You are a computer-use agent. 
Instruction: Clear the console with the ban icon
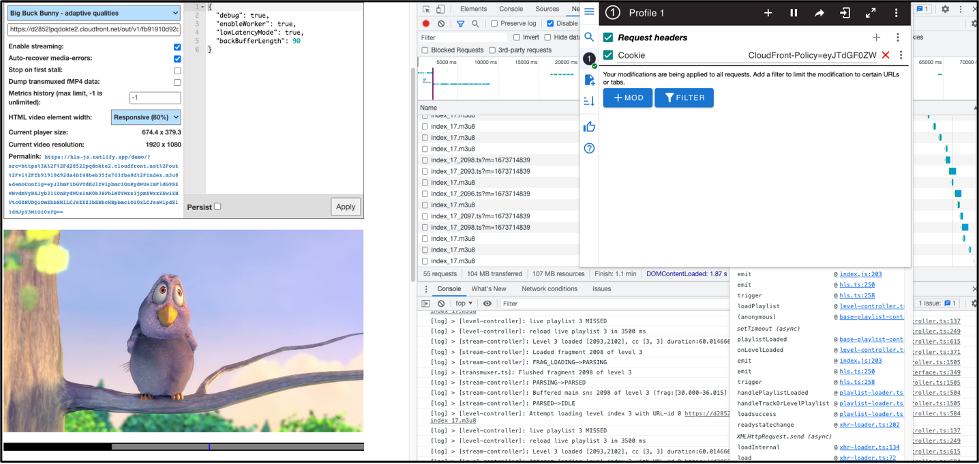[x=442, y=304]
